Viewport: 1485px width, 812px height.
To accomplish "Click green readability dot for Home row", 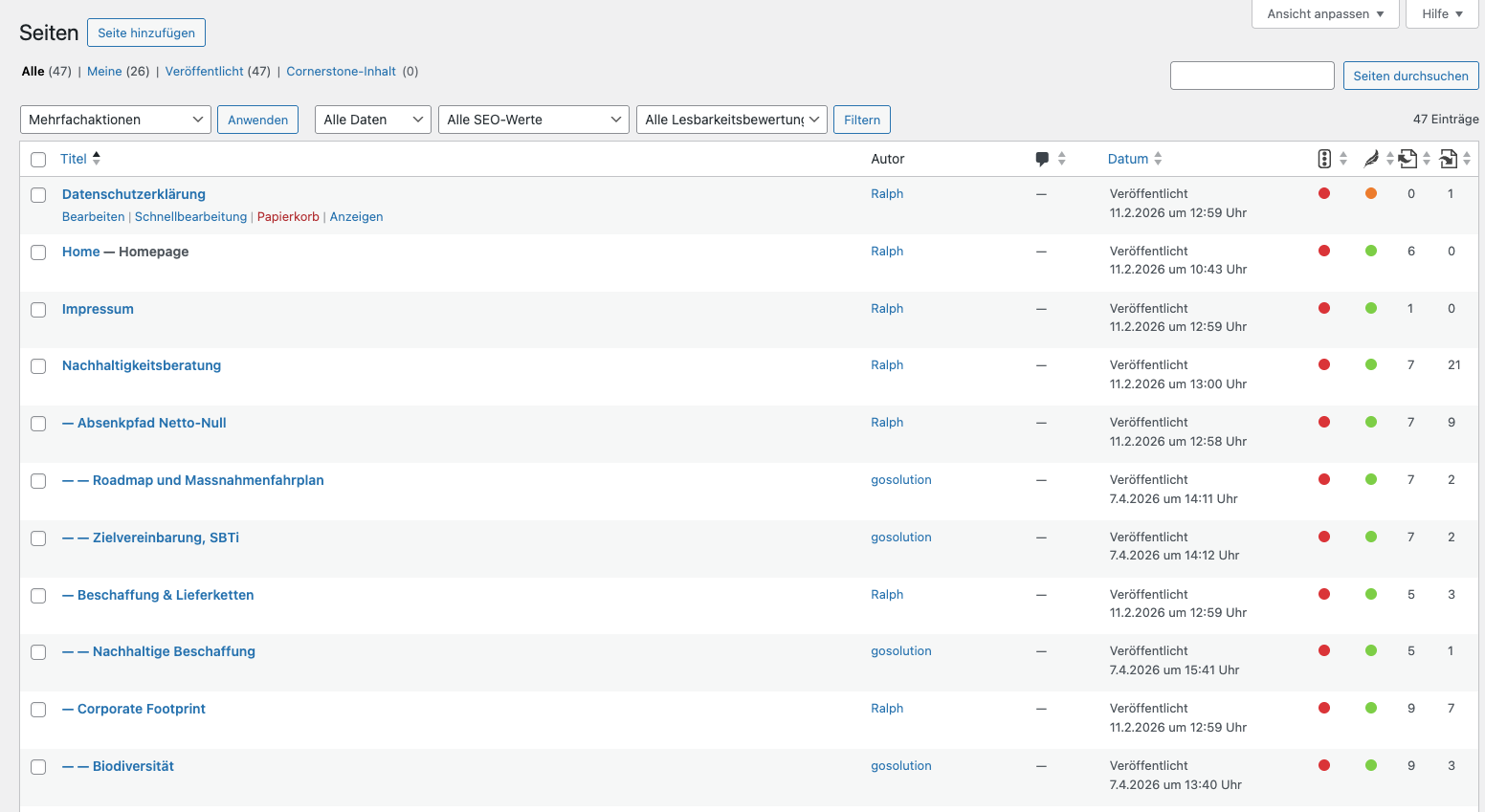I will (1371, 251).
